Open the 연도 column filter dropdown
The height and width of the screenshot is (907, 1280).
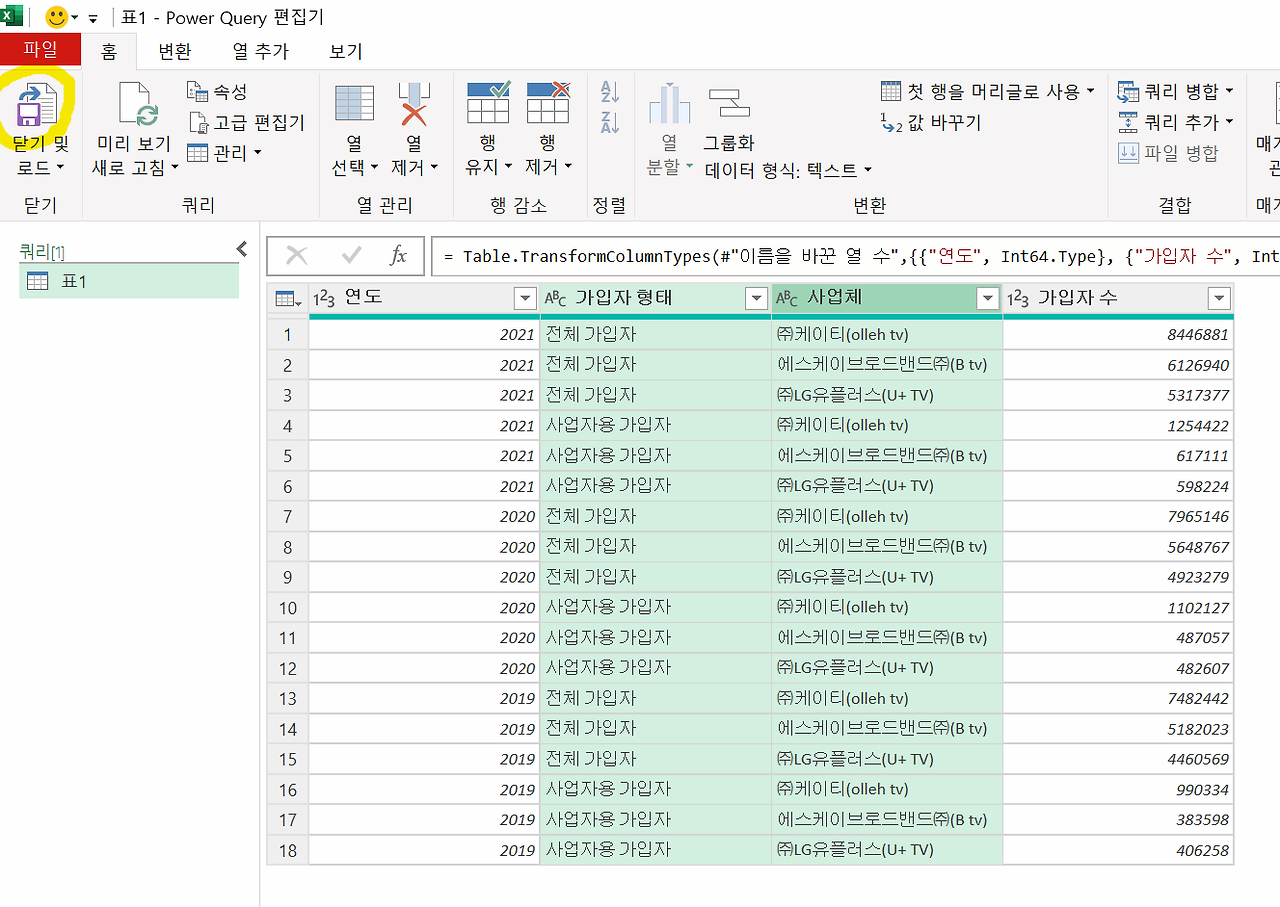pos(525,298)
